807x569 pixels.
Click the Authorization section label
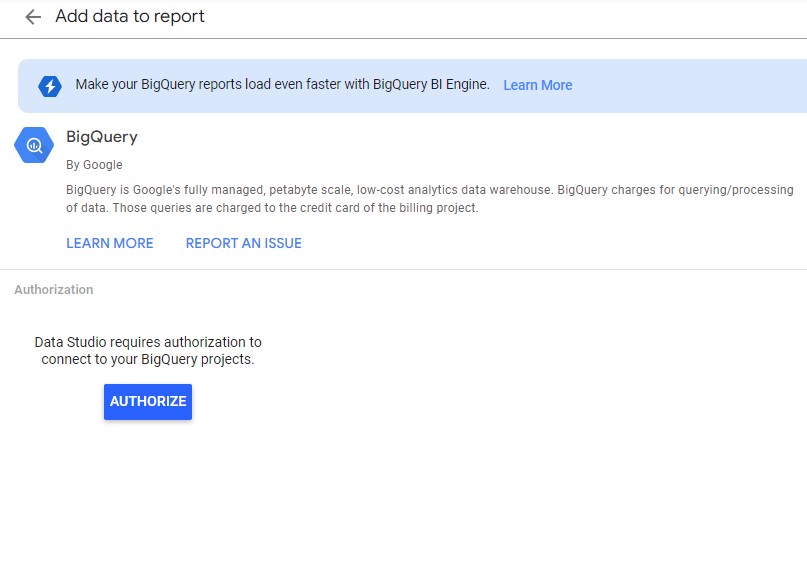pos(54,290)
